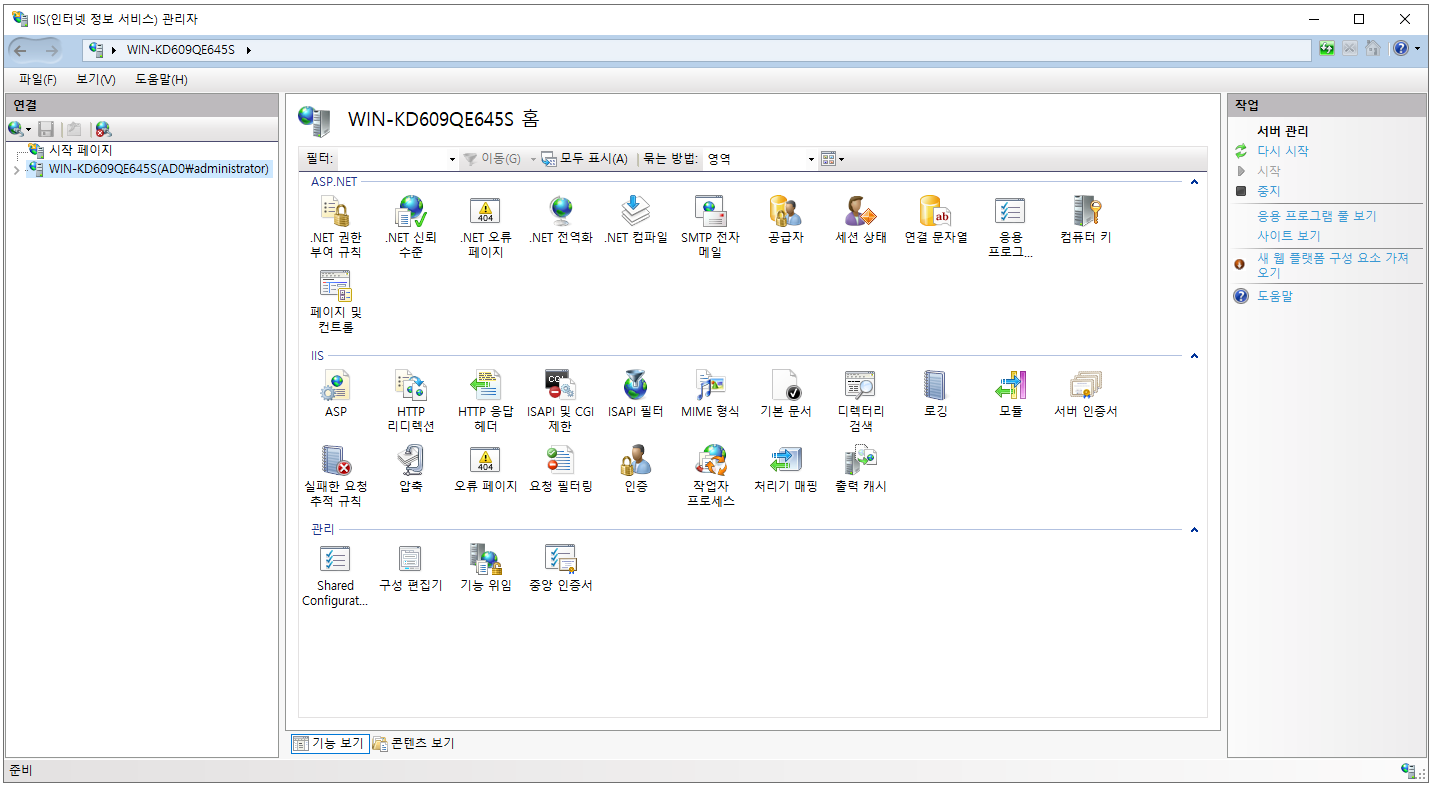Open 디렉터리 검색 feature
Image resolution: width=1433 pixels, height=788 pixels.
click(861, 401)
